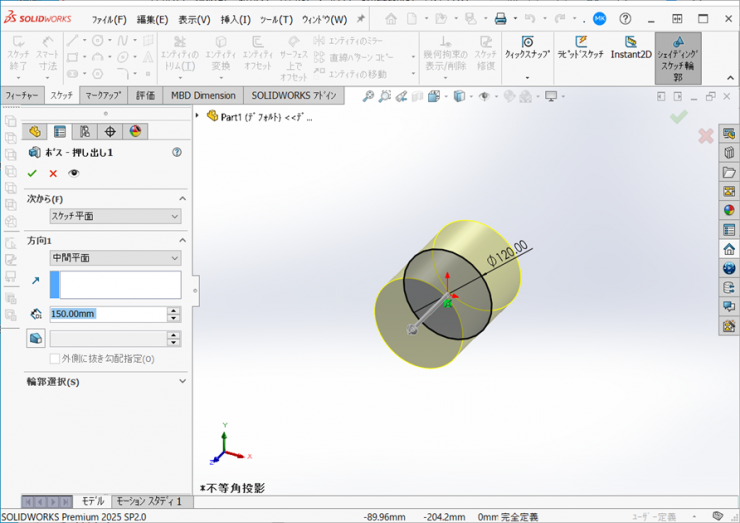Image resolution: width=740 pixels, height=523 pixels.
Task: Switch to the フィーチャー tab
Action: (23, 96)
